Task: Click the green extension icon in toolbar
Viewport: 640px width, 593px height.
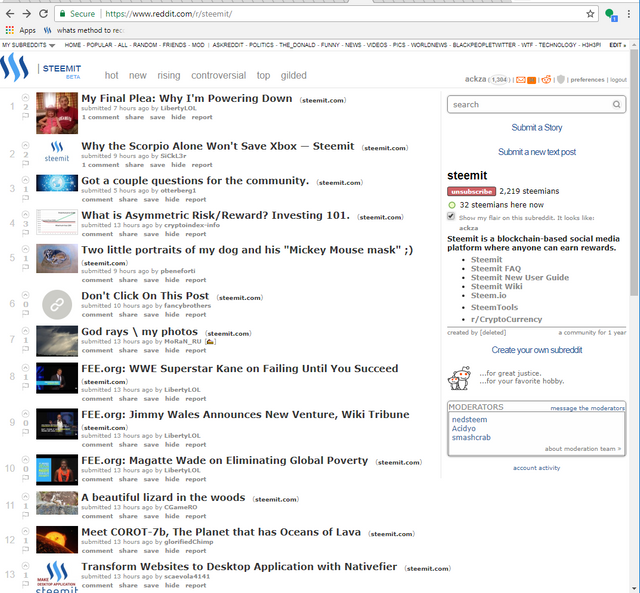Action: [611, 15]
